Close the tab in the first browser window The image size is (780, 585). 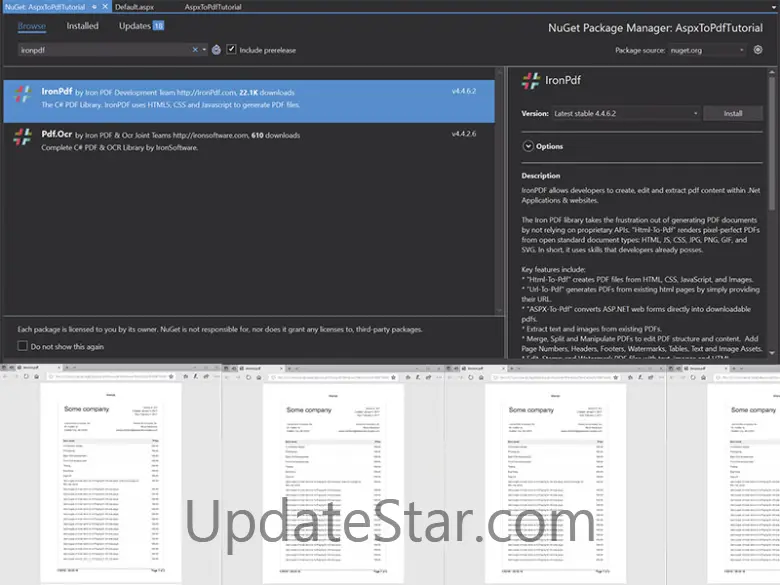point(59,368)
